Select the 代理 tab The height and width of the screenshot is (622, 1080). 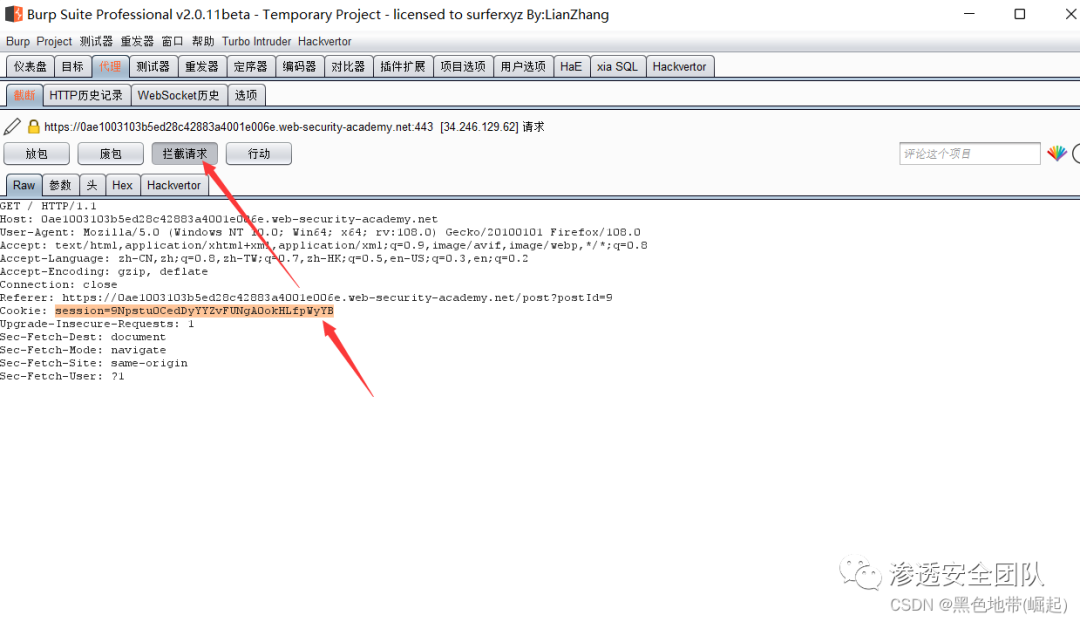(110, 67)
